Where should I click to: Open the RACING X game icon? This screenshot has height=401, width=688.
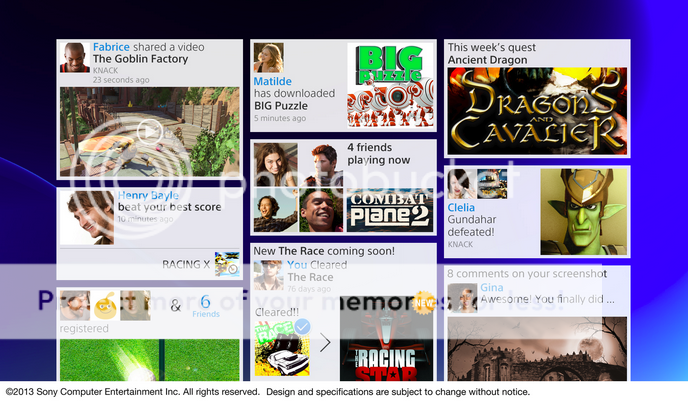tap(227, 264)
